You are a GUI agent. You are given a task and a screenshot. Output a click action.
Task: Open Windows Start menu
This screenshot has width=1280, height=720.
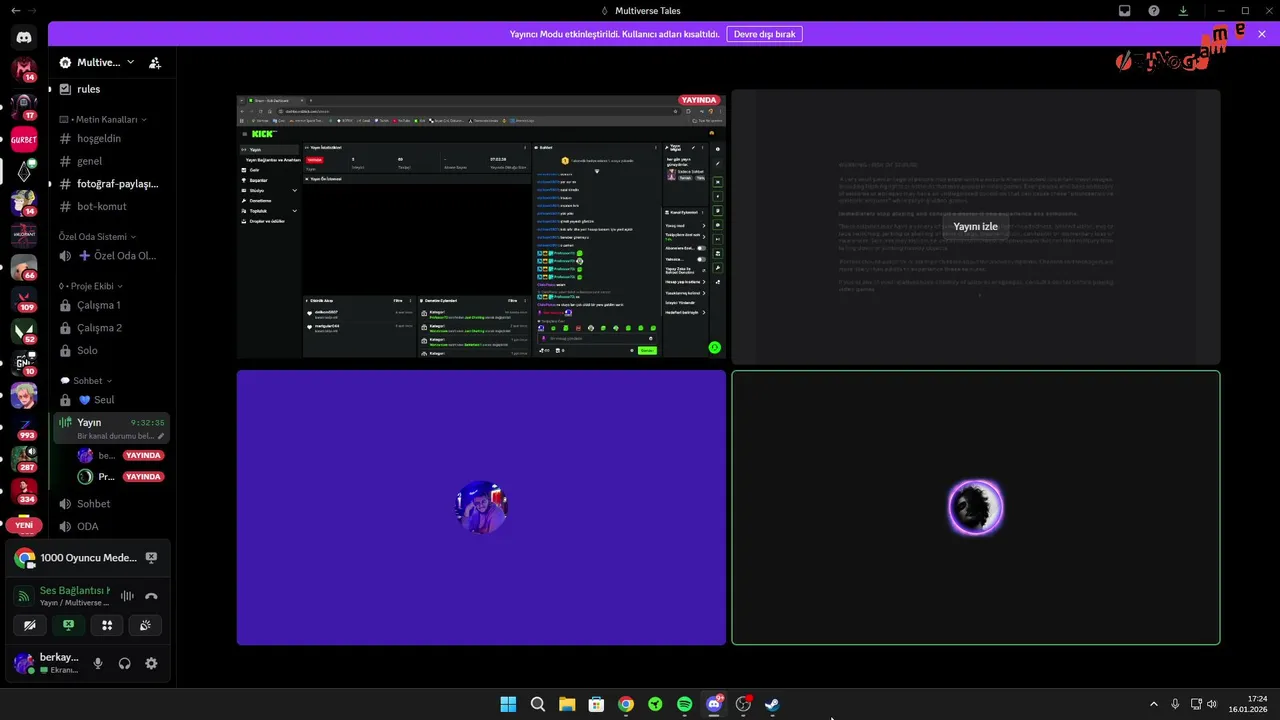click(x=508, y=704)
